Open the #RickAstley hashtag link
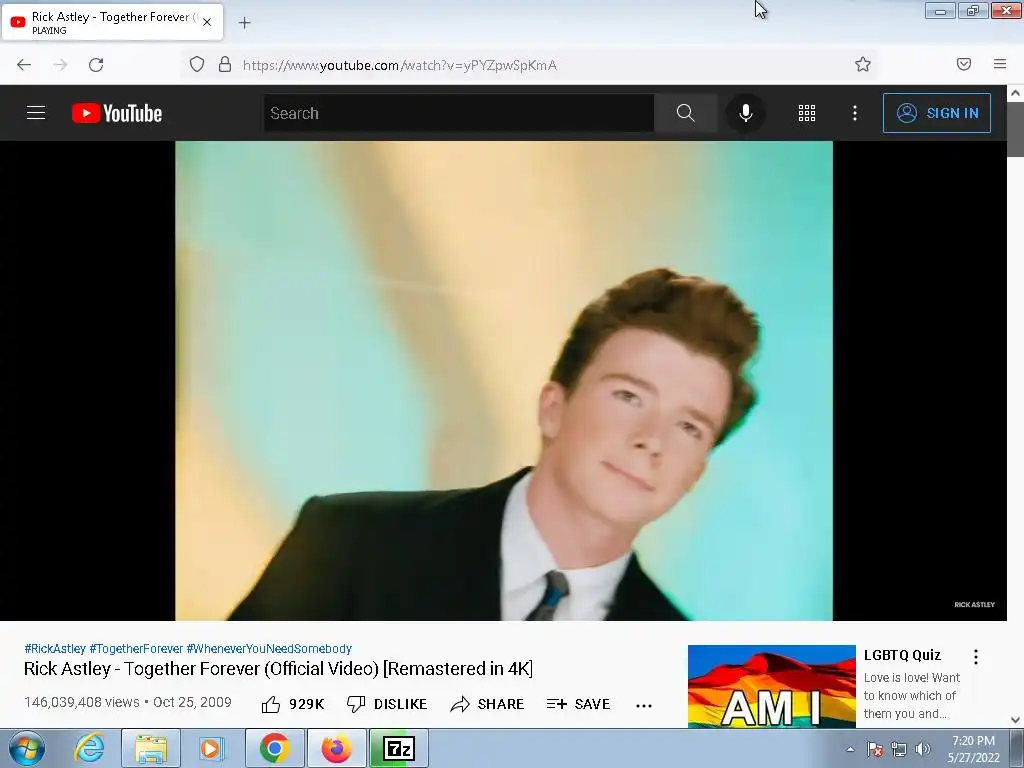The width and height of the screenshot is (1024, 768). coord(55,648)
